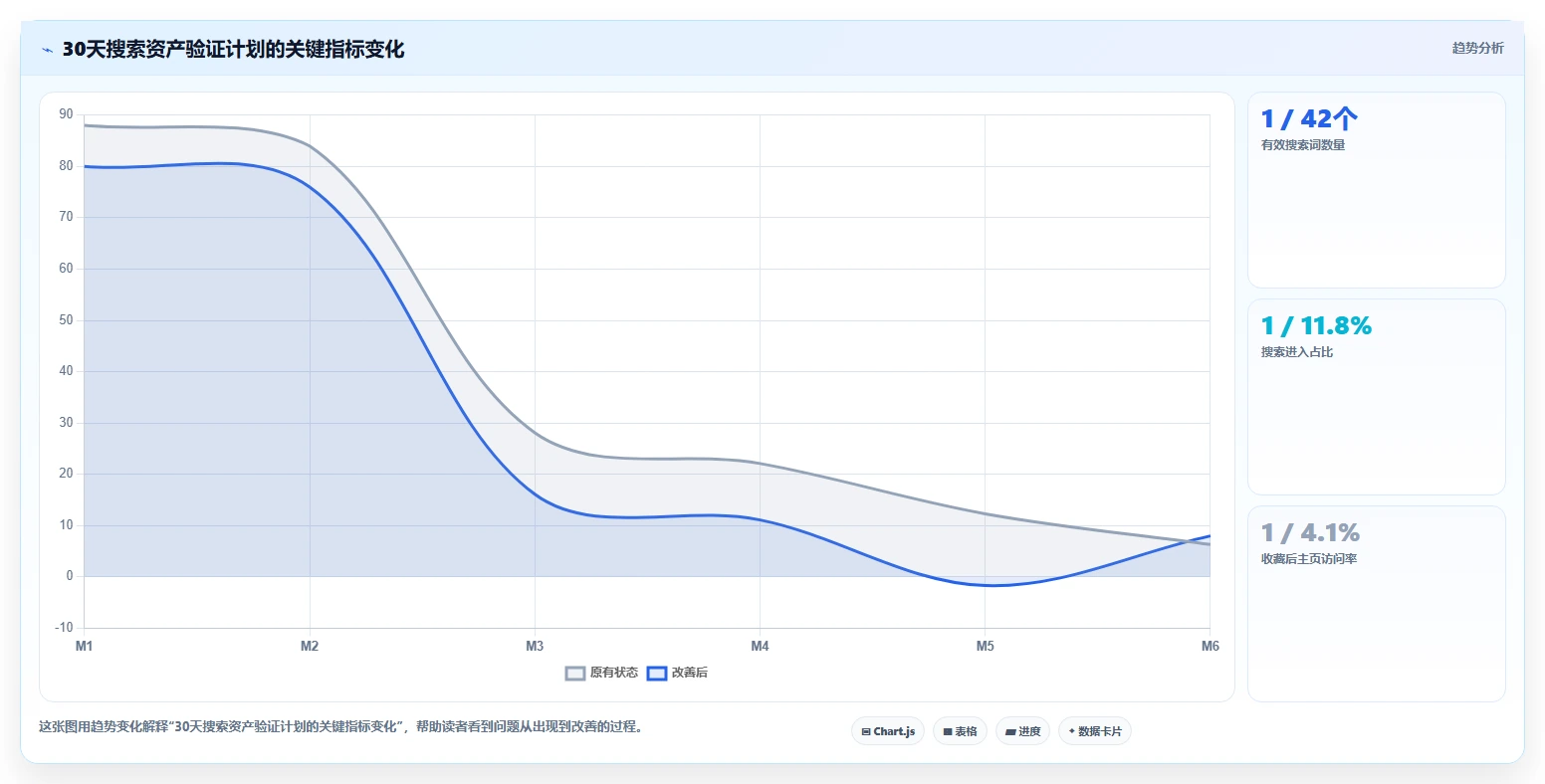Click the Chart.js tag chip

point(888,731)
